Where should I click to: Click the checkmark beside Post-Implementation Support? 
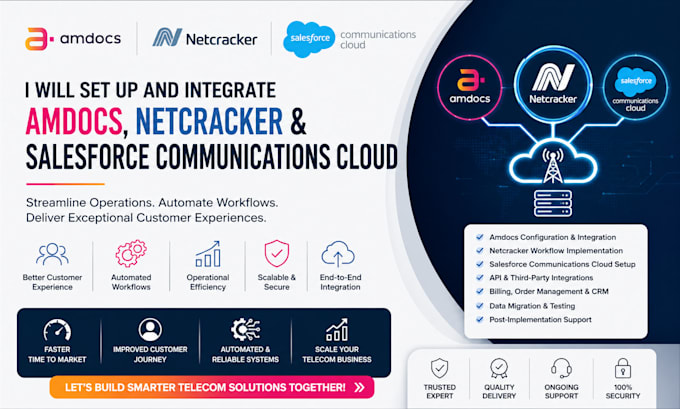click(480, 319)
